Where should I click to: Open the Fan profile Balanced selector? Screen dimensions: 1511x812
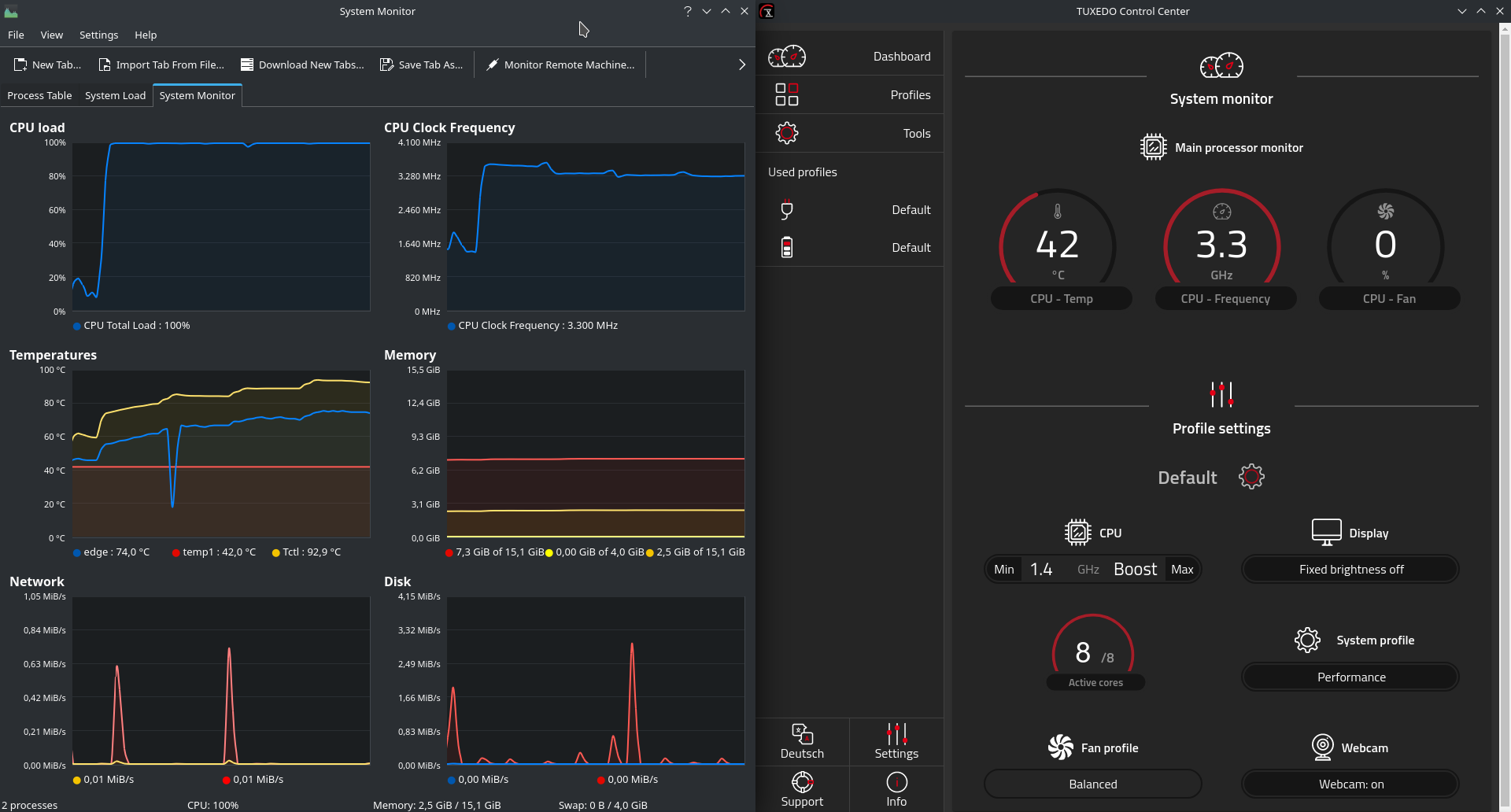1092,784
